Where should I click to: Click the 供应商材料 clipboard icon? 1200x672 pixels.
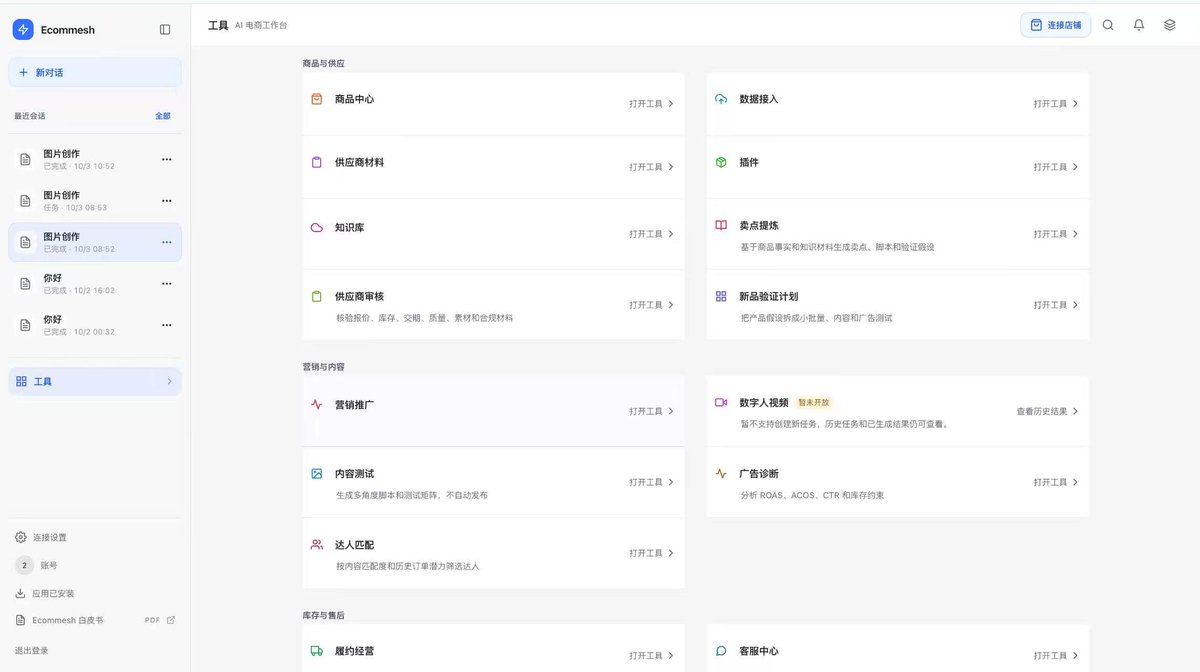tap(317, 162)
